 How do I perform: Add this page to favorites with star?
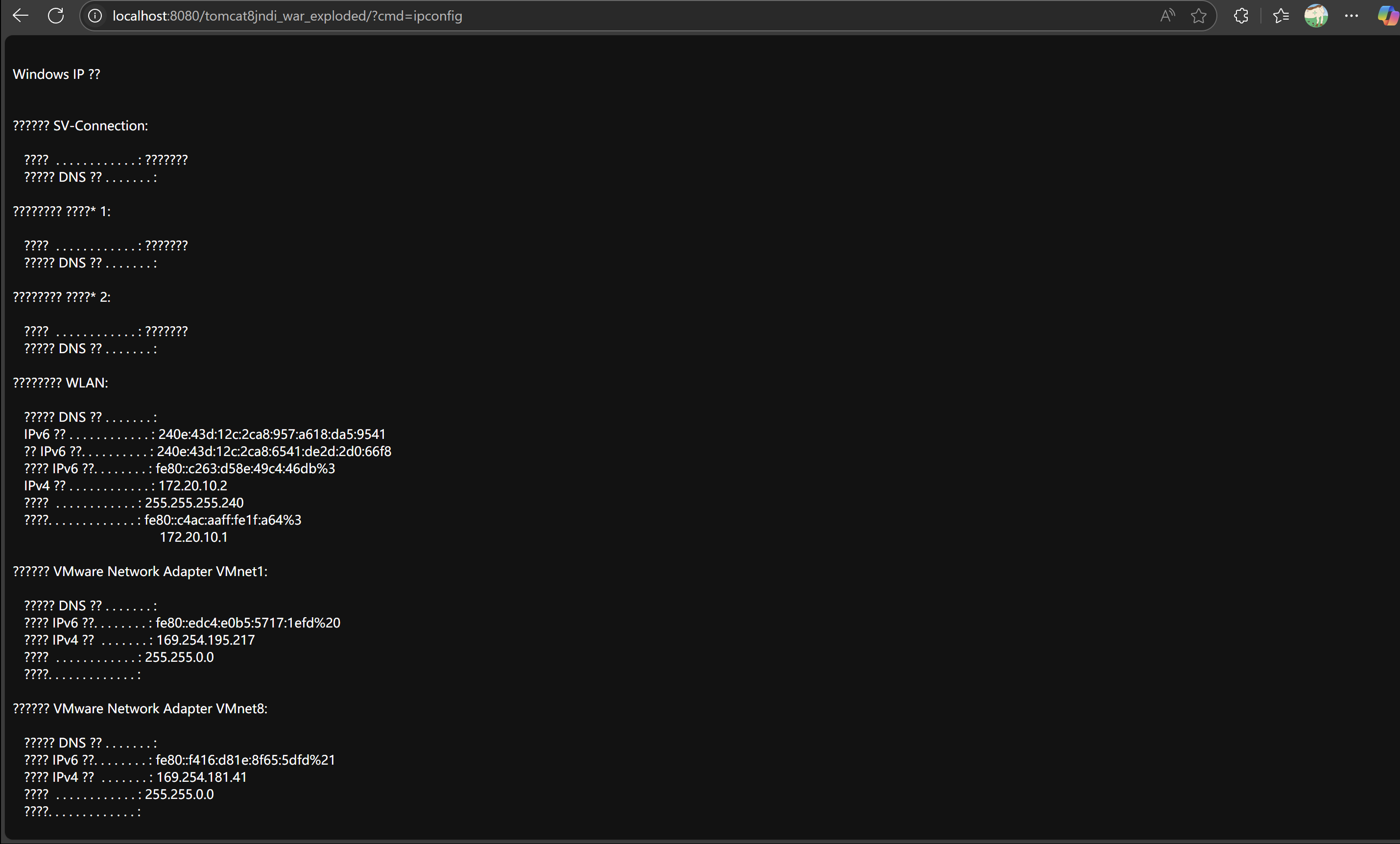click(1198, 16)
